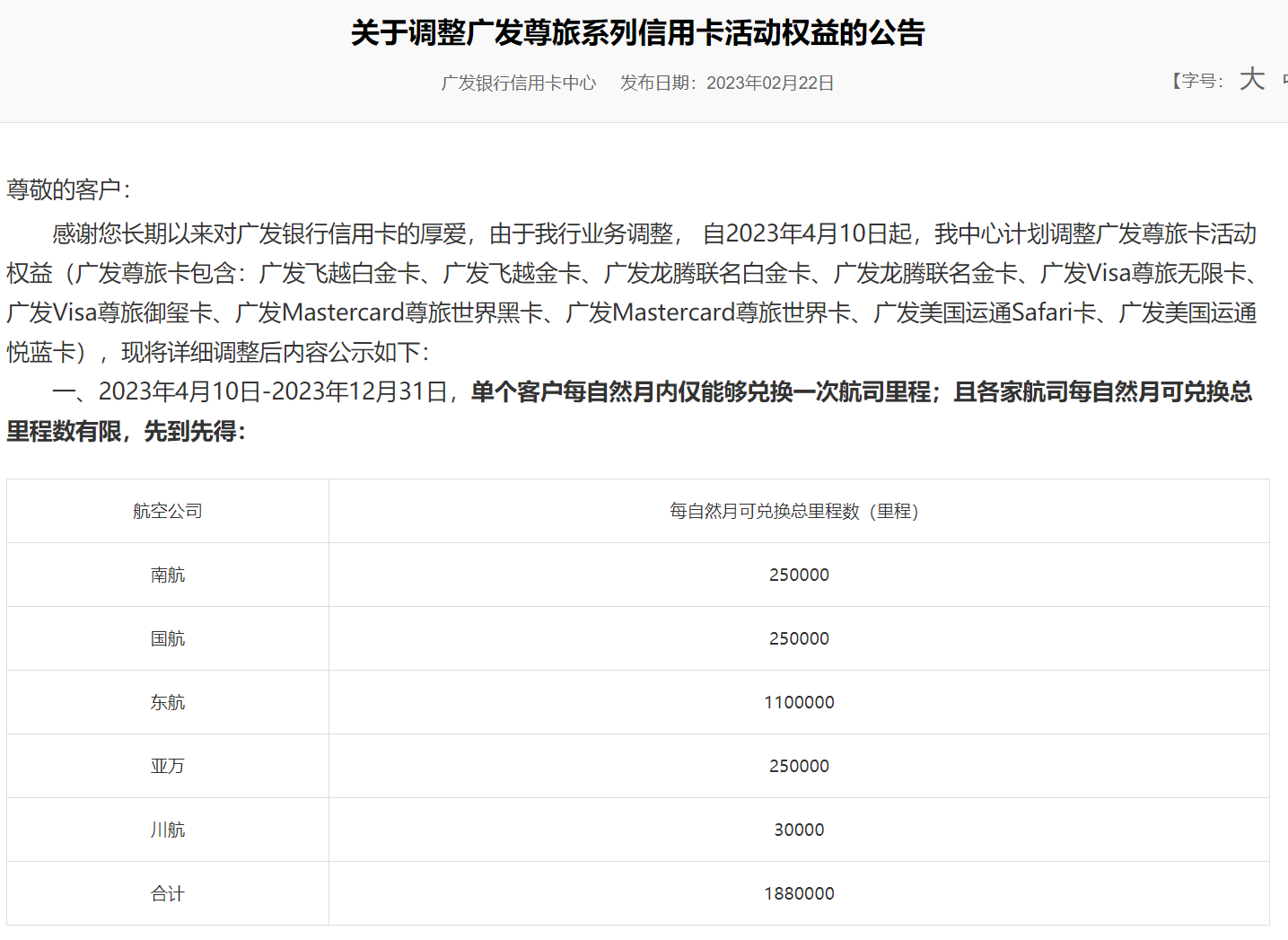This screenshot has height=940, width=1288.
Task: Click the text 现将详细调整后内容公示如下
Action: (x=269, y=353)
